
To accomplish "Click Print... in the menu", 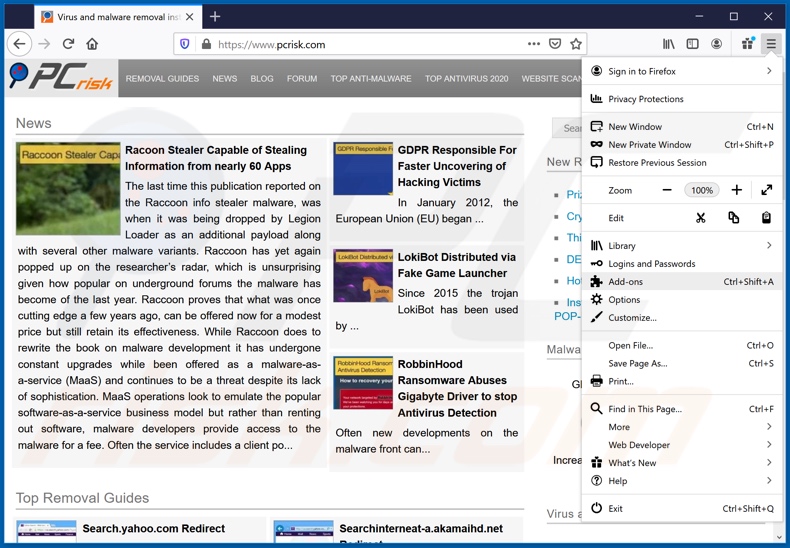I will click(682, 381).
